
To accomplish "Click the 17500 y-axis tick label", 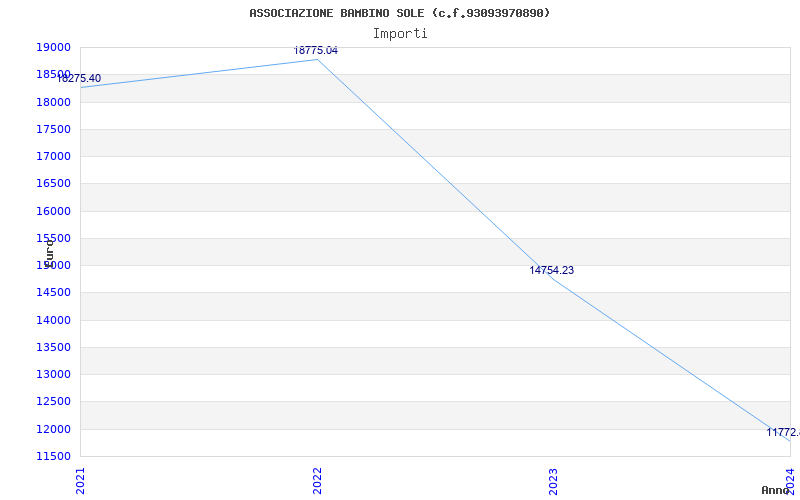I will (53, 129).
